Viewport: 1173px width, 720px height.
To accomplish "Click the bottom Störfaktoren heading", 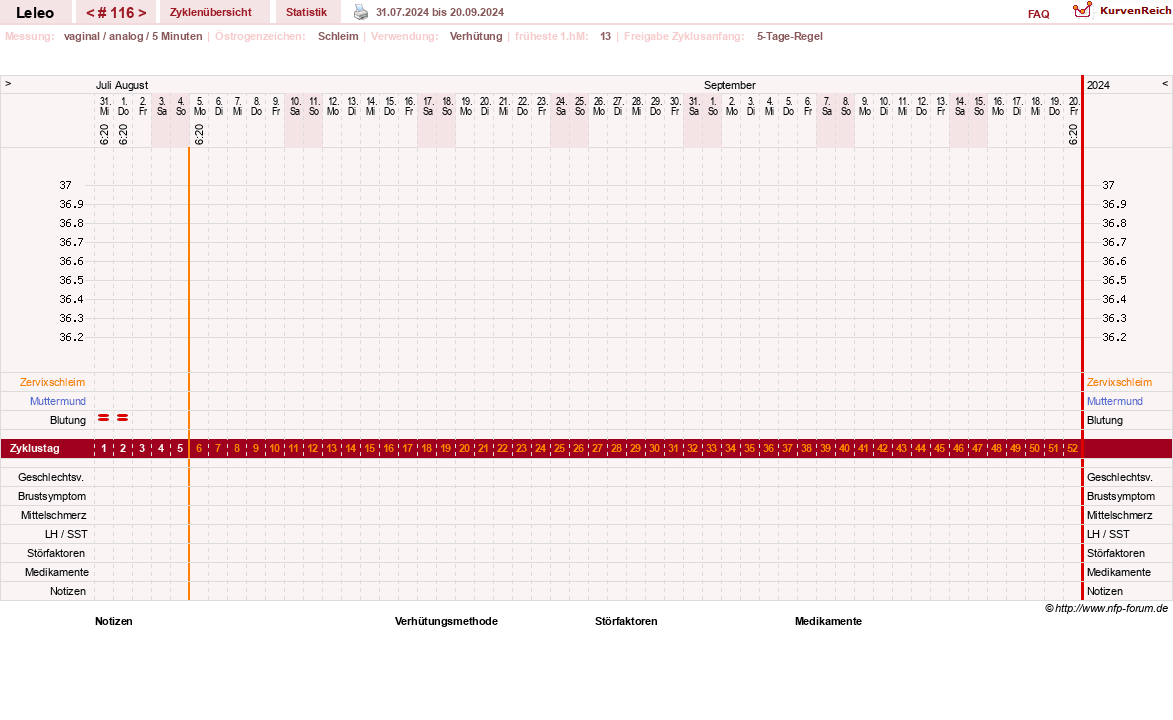I will coord(626,621).
